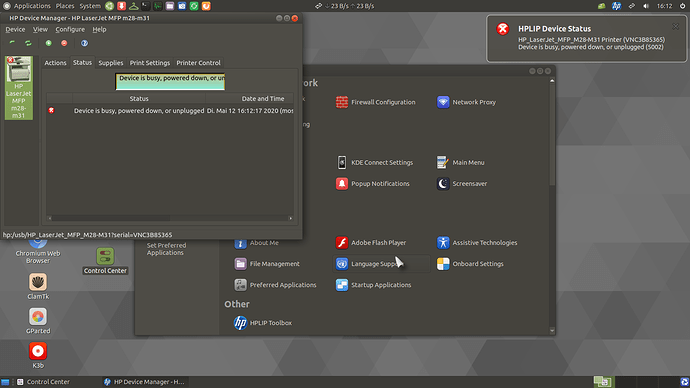Open Language Support settings

coord(381,264)
